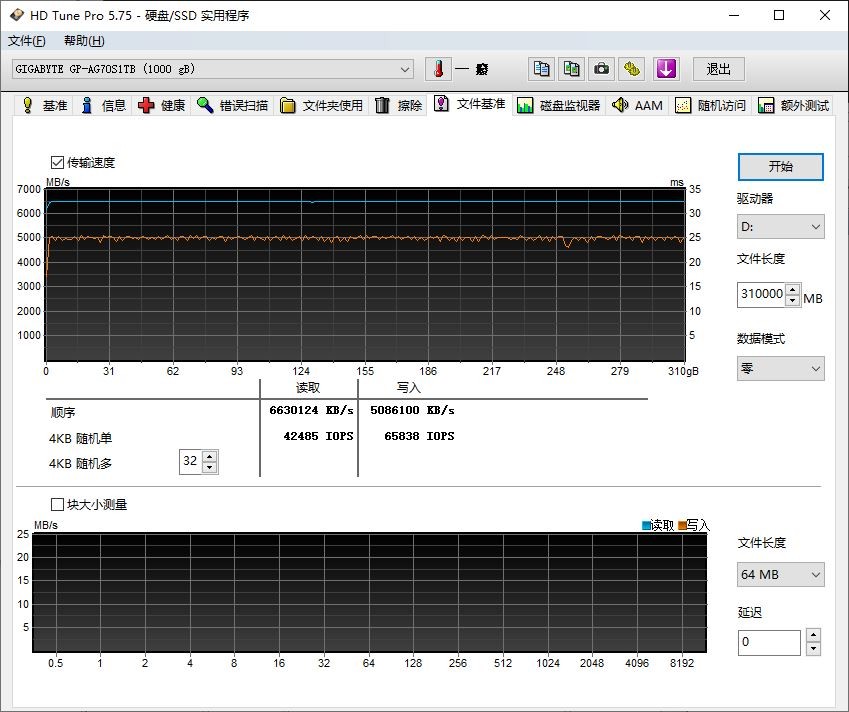Screen dimensions: 849x712
Task: Open the 文件(F) menu
Action: (27, 41)
